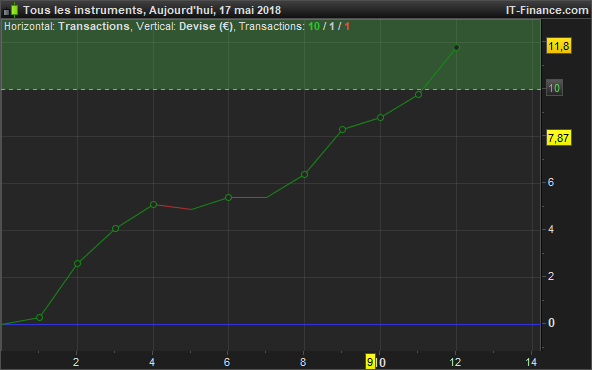Click the grey '10' target level label
The width and height of the screenshot is (592, 370).
pyautogui.click(x=554, y=88)
